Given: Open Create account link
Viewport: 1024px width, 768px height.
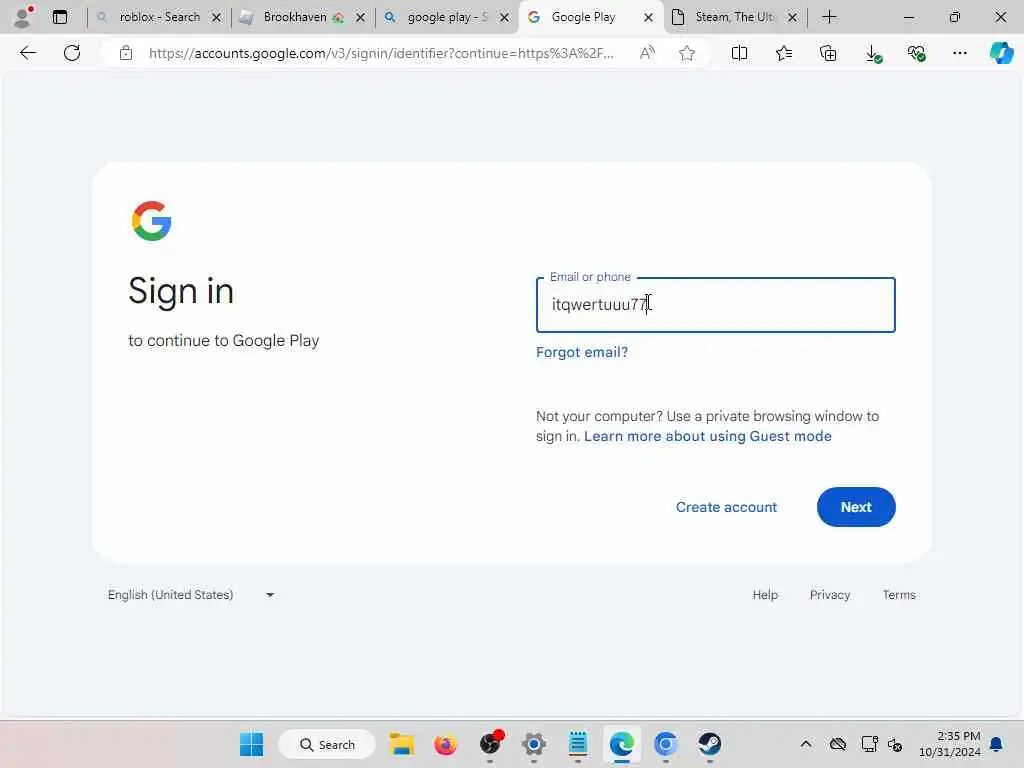Looking at the screenshot, I should pos(726,507).
